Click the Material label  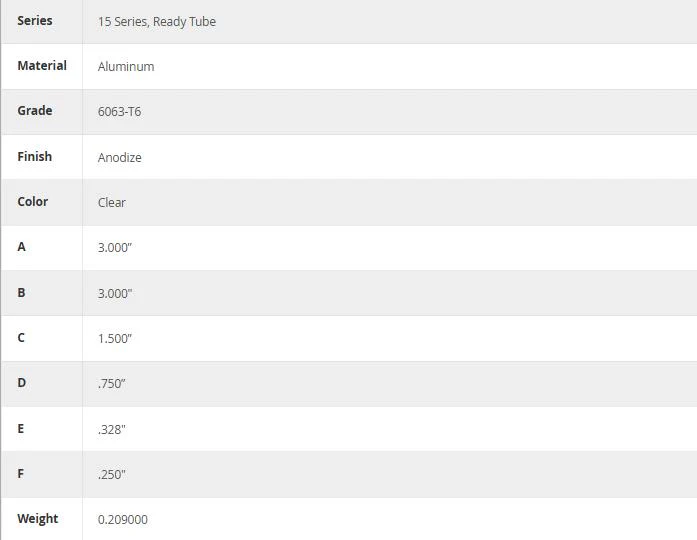tap(42, 65)
